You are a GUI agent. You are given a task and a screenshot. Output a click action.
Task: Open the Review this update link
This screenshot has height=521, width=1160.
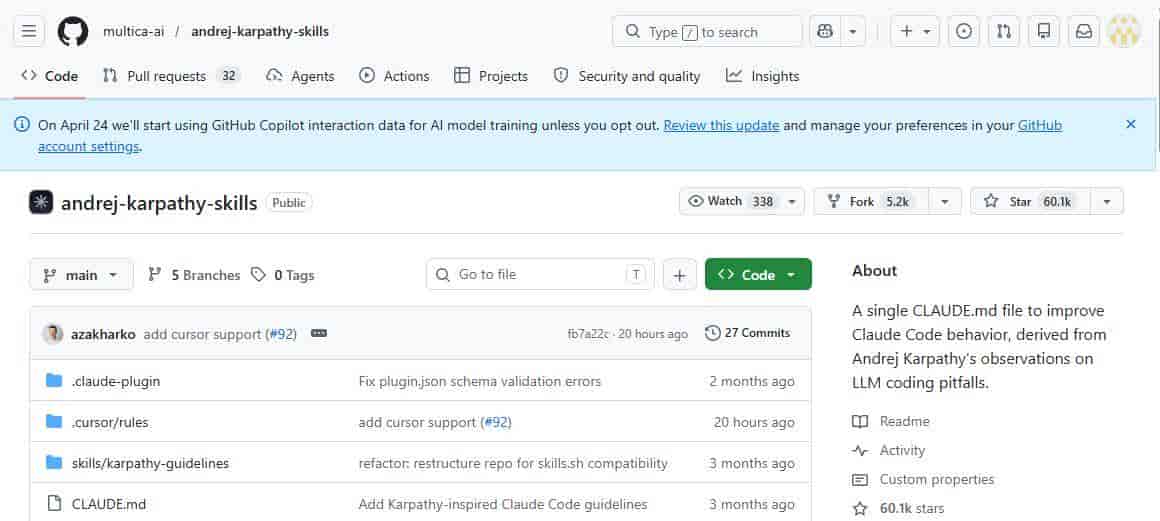(721, 125)
